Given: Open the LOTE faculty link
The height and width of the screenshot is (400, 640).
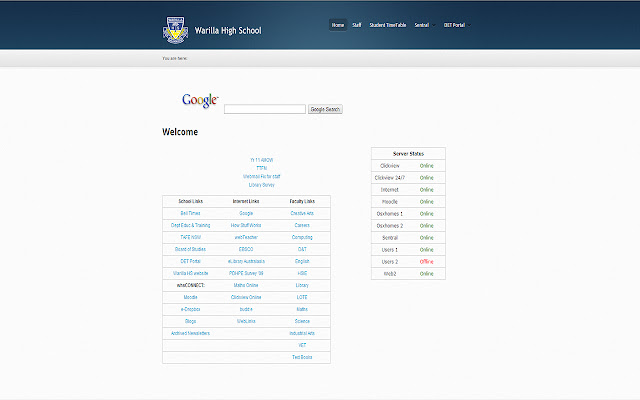Looking at the screenshot, I should 302,297.
